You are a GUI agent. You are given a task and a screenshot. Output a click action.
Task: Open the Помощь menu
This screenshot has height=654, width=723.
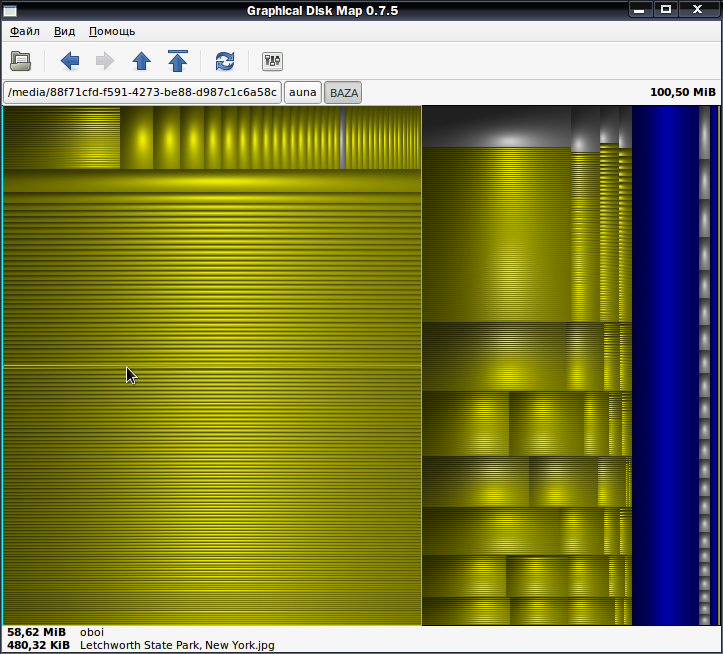[x=112, y=31]
